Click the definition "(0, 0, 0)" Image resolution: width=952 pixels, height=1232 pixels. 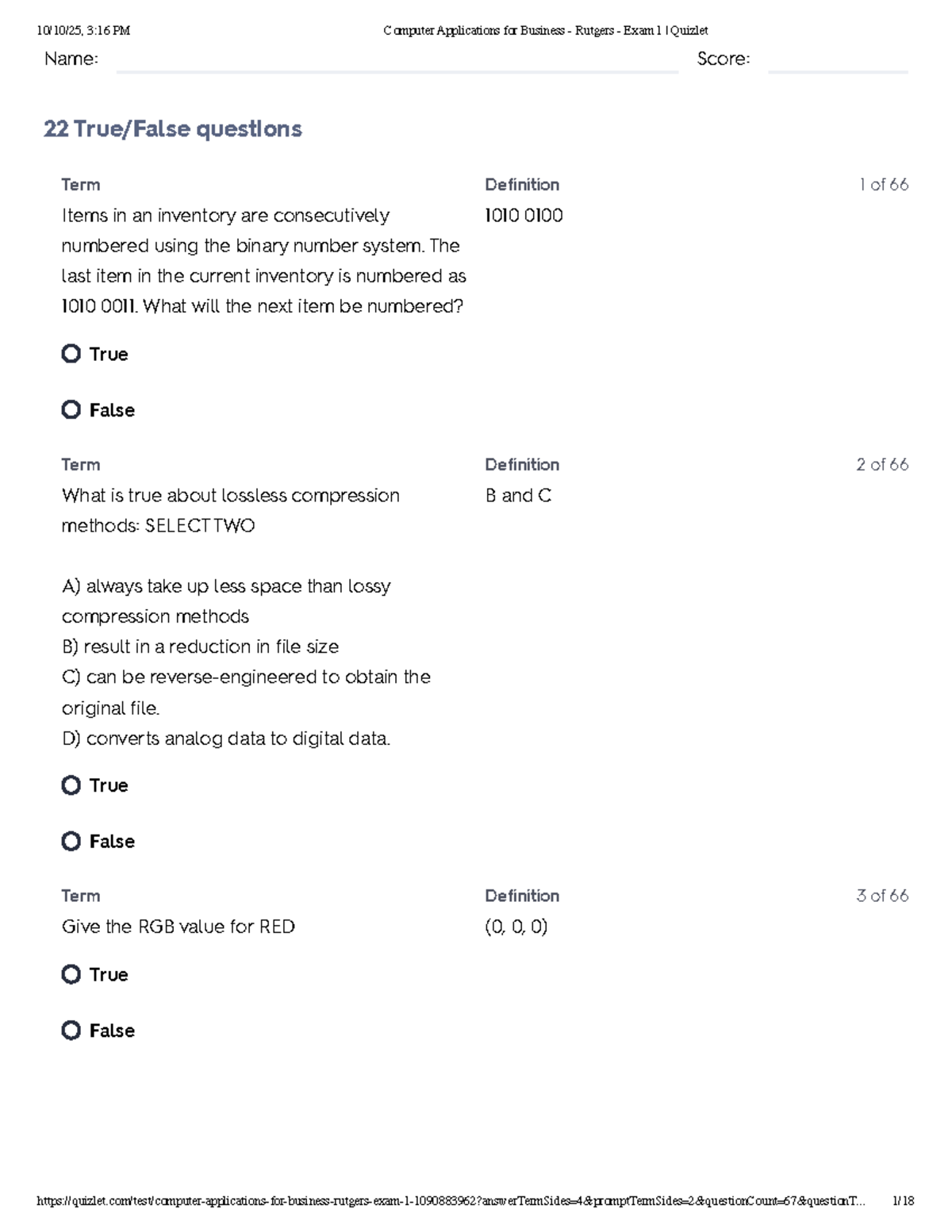click(x=516, y=927)
